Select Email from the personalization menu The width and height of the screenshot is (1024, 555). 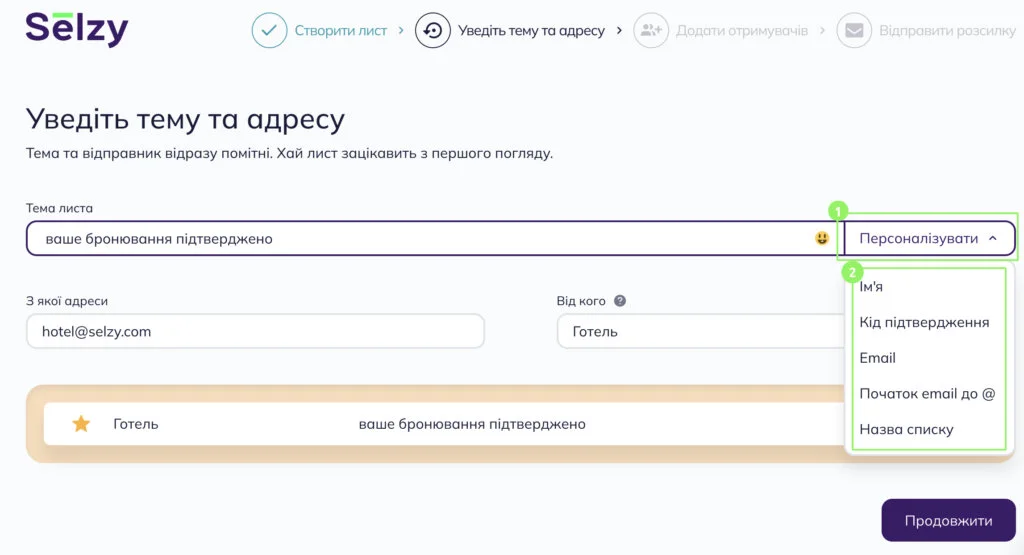pos(877,358)
